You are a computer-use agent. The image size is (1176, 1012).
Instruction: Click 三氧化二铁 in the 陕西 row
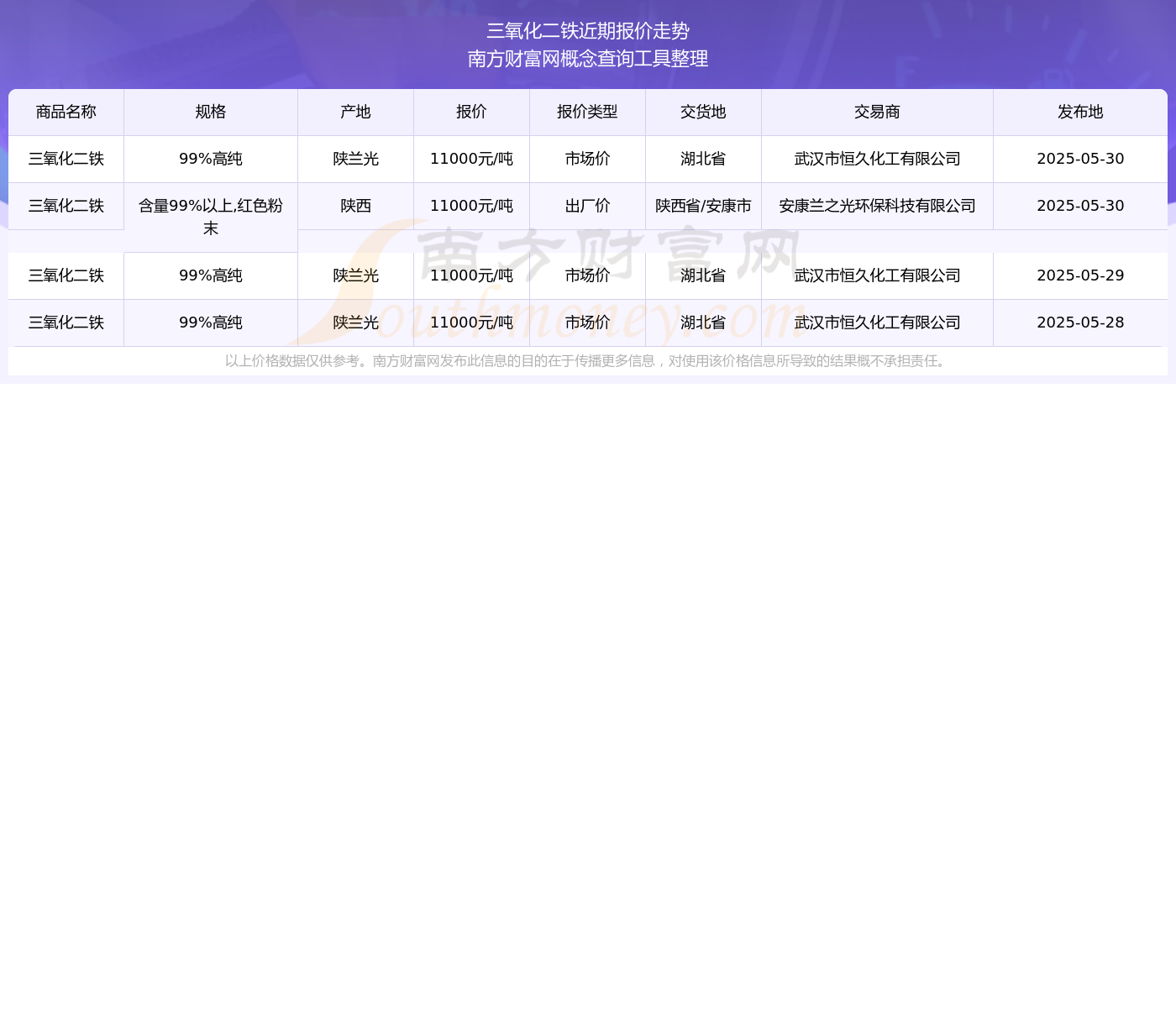pyautogui.click(x=66, y=206)
